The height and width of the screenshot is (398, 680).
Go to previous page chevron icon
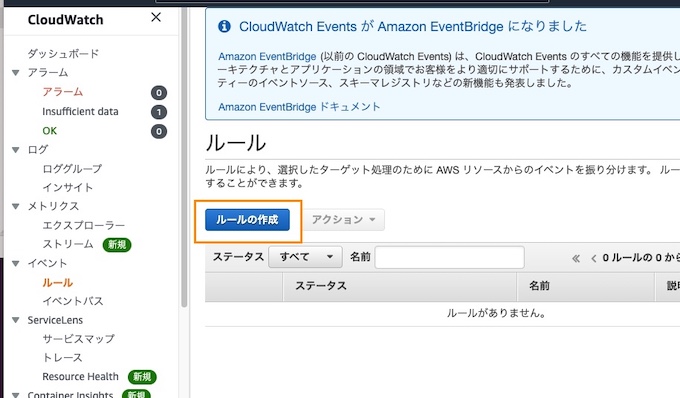593,258
